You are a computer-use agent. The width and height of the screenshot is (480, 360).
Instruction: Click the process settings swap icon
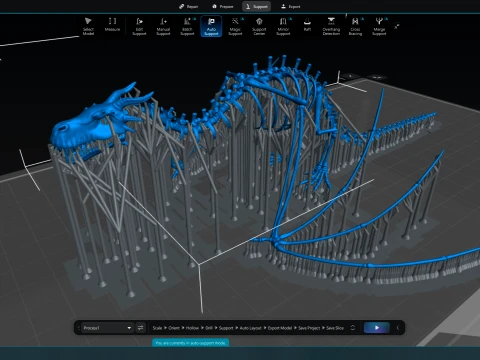coord(141,328)
